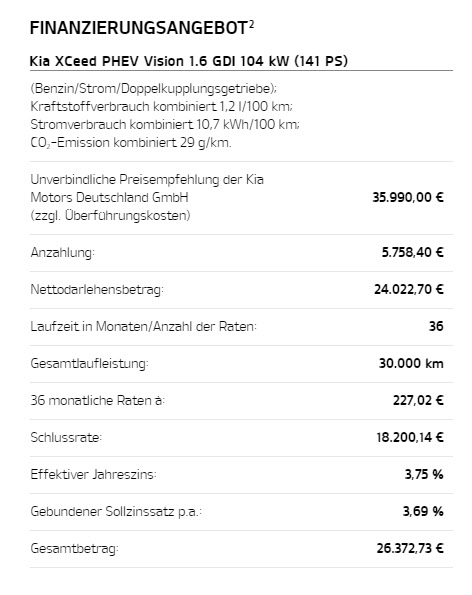
Task: Select the 30.000 km mileage value
Action: tap(411, 363)
